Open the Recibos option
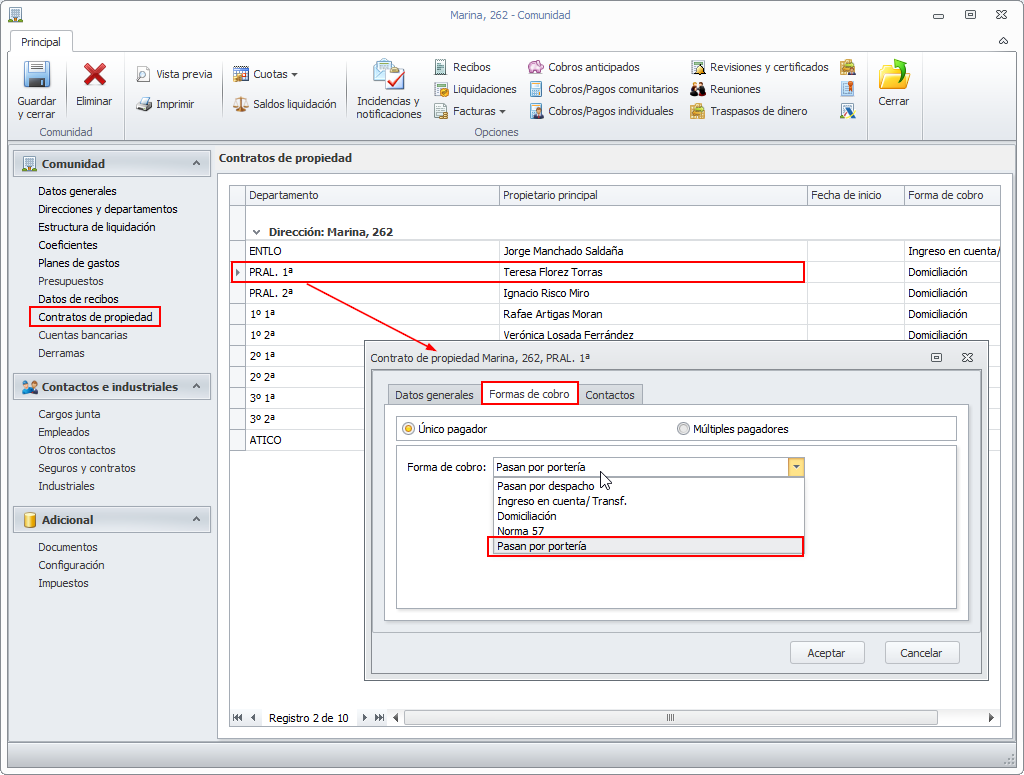 [462, 67]
